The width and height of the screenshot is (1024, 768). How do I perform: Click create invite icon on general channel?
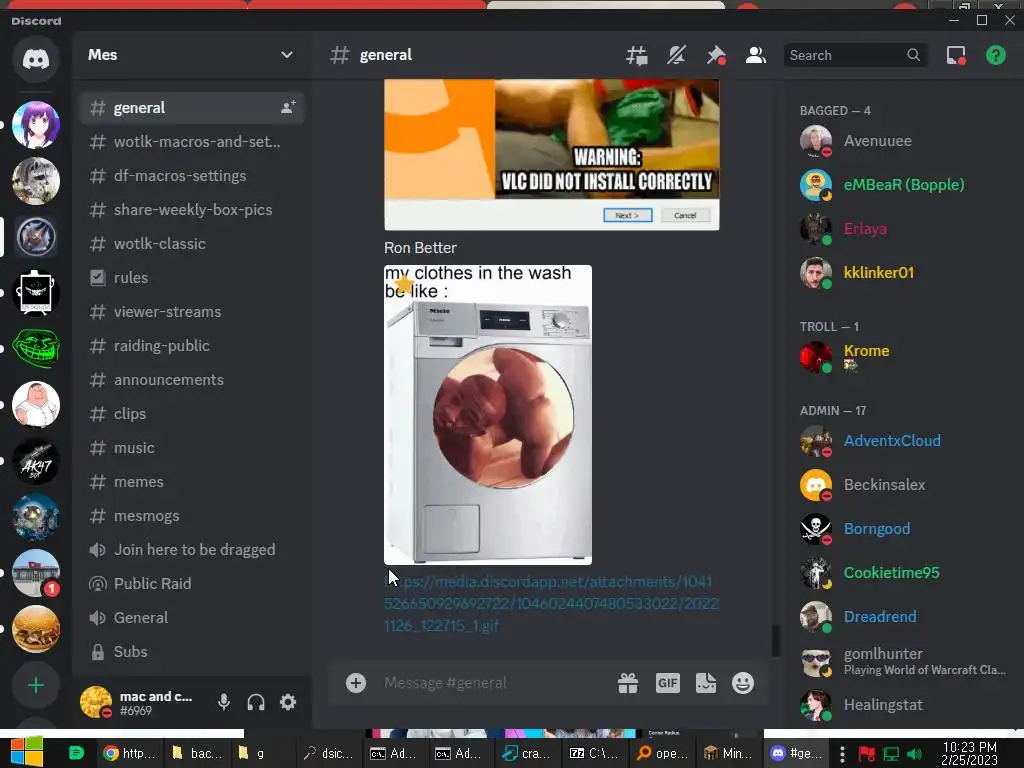point(288,107)
